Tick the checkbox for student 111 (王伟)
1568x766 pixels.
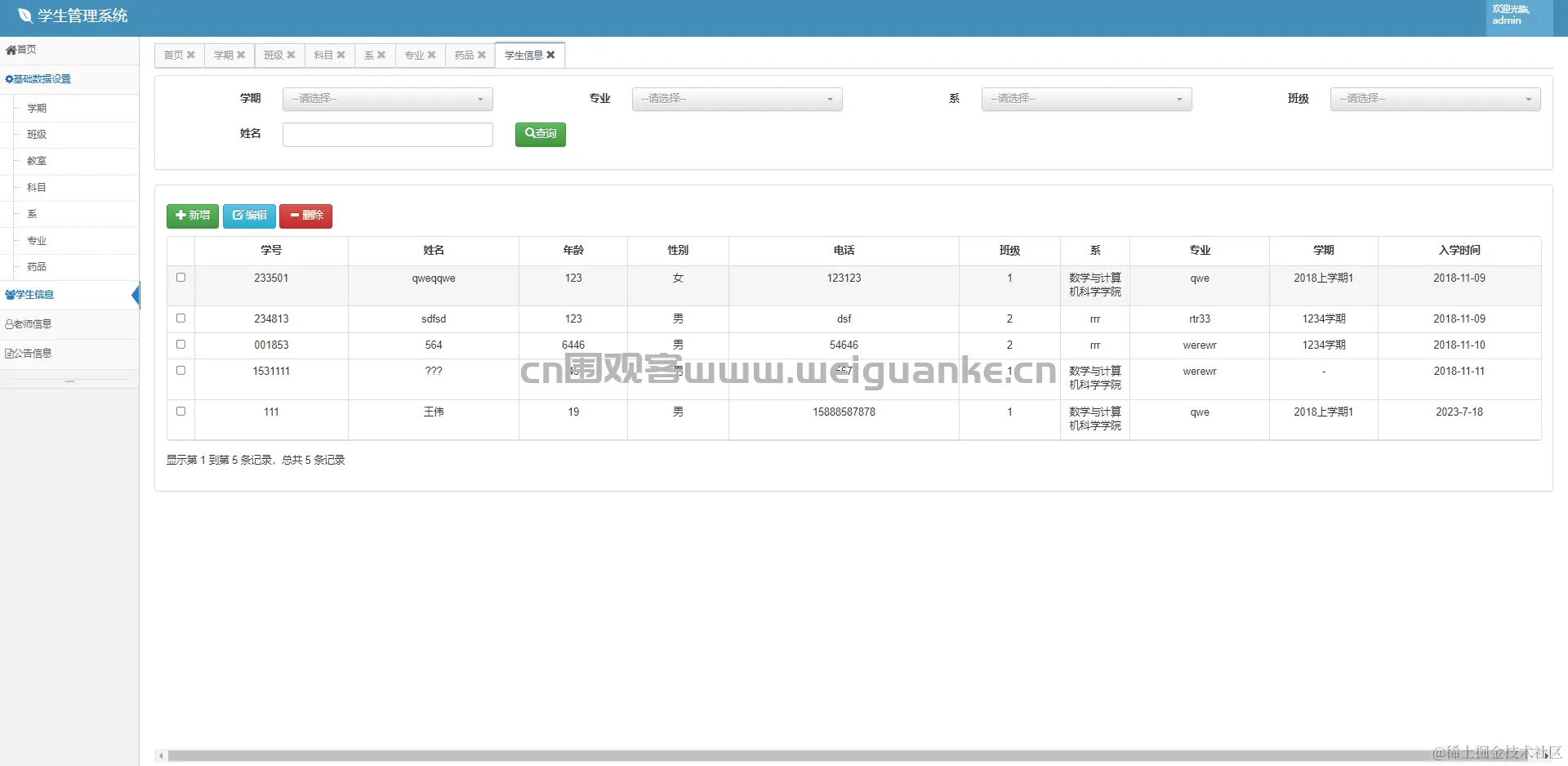point(180,412)
